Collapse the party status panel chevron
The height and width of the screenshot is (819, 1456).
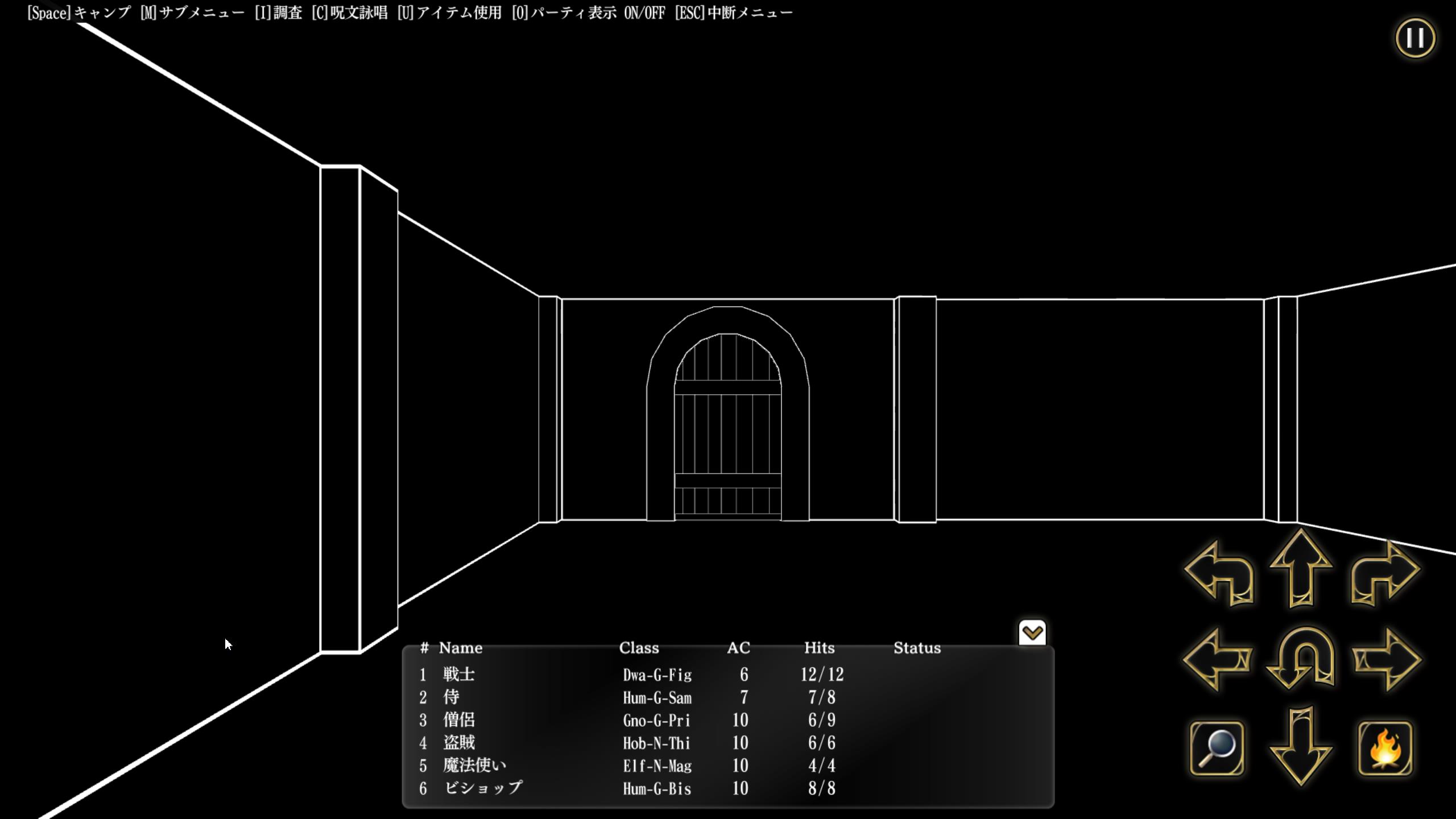pyautogui.click(x=1032, y=632)
